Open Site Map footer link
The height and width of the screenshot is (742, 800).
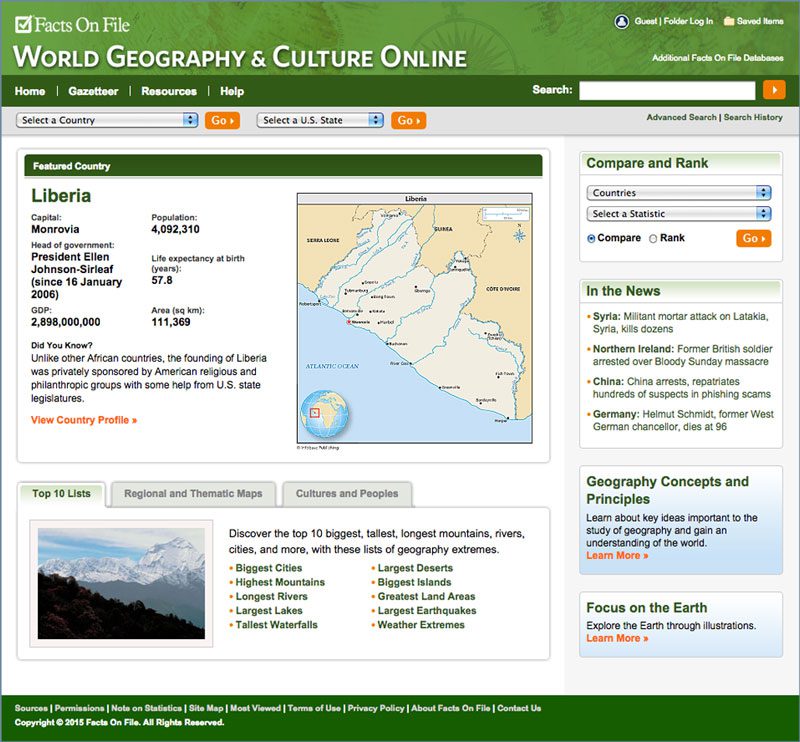tap(206, 708)
